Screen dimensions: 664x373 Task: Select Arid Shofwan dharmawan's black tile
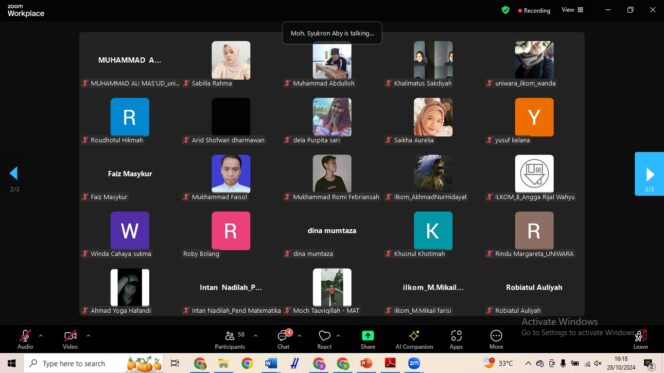(231, 117)
